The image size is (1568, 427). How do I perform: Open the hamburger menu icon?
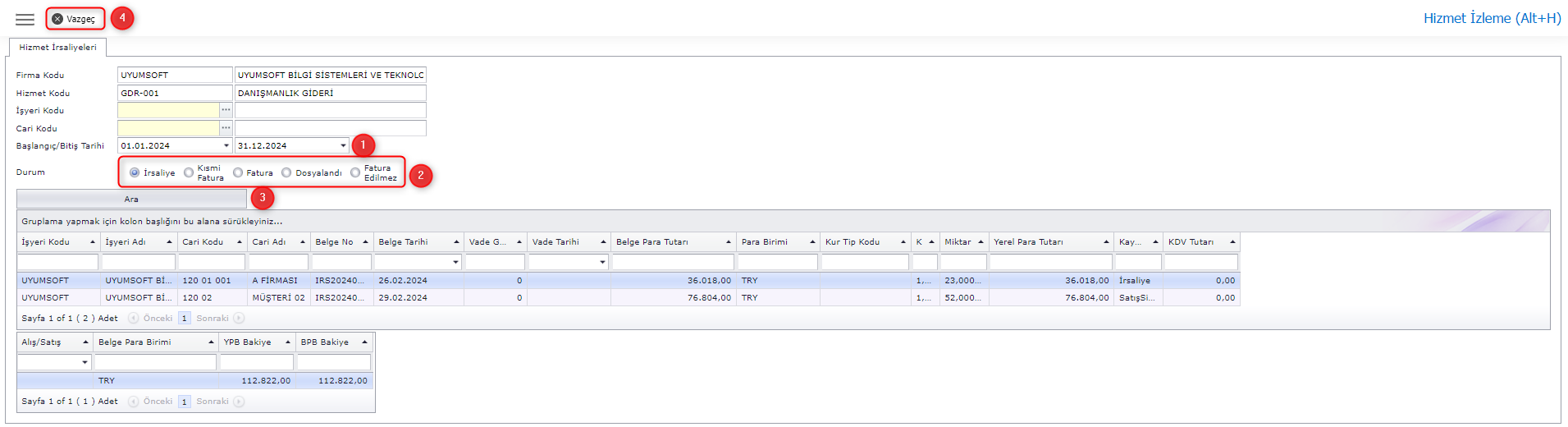(x=25, y=19)
